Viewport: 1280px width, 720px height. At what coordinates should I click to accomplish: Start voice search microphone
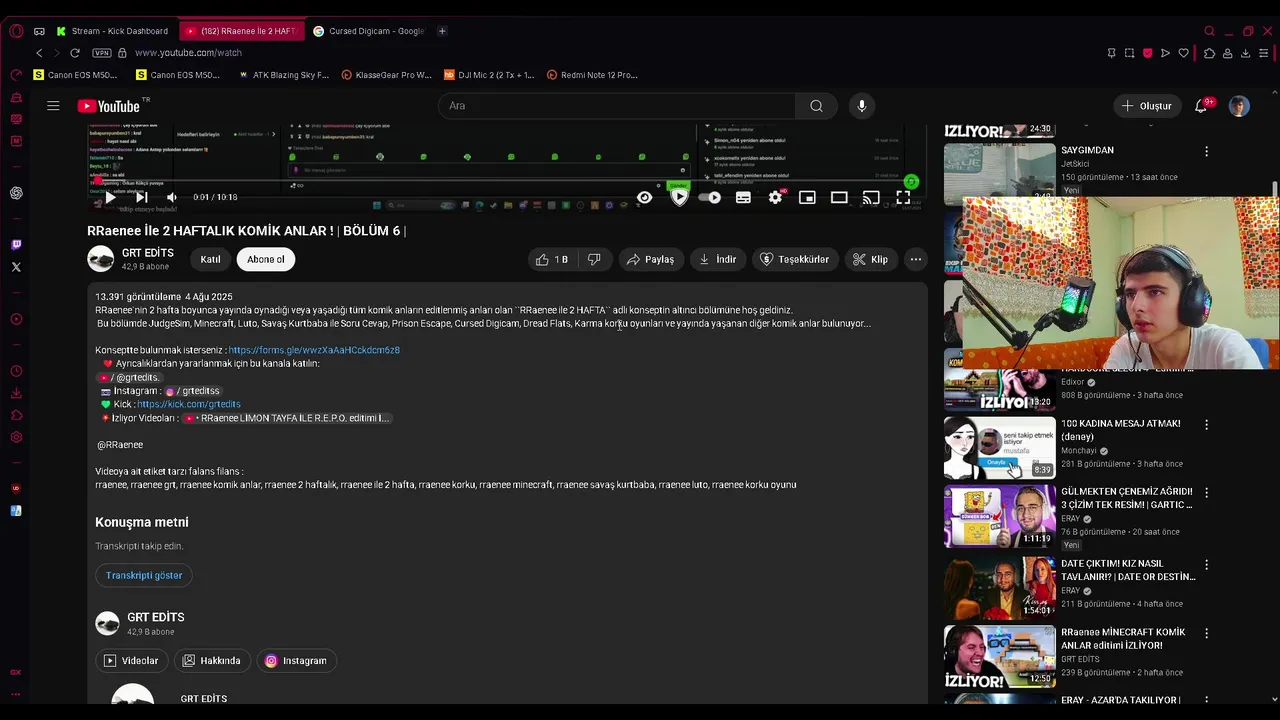862,106
